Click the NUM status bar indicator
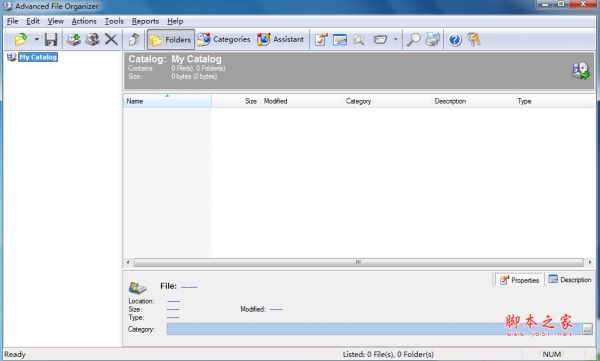The width and height of the screenshot is (600, 361). click(x=551, y=354)
